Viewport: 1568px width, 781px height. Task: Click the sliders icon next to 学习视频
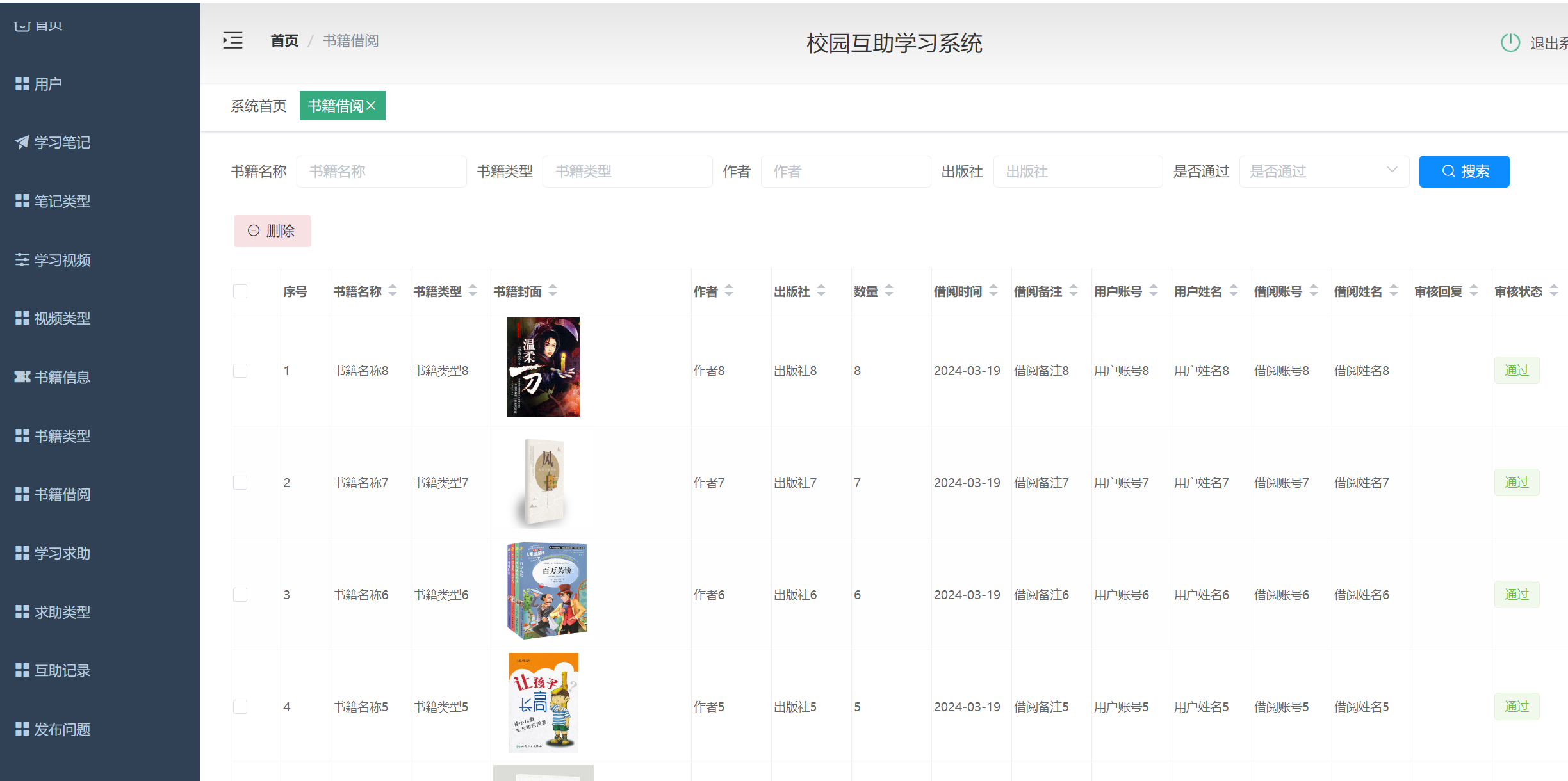pos(22,260)
